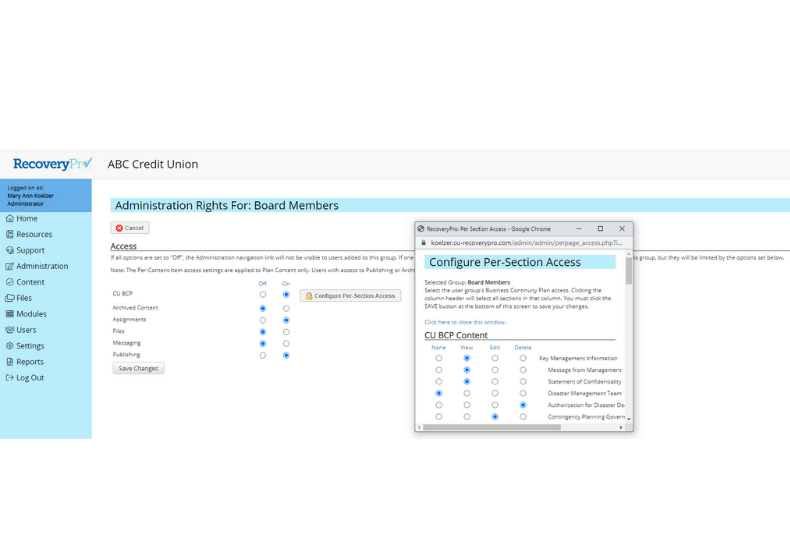Click the popup scroll down arrow
The height and width of the screenshot is (560, 790).
(629, 419)
